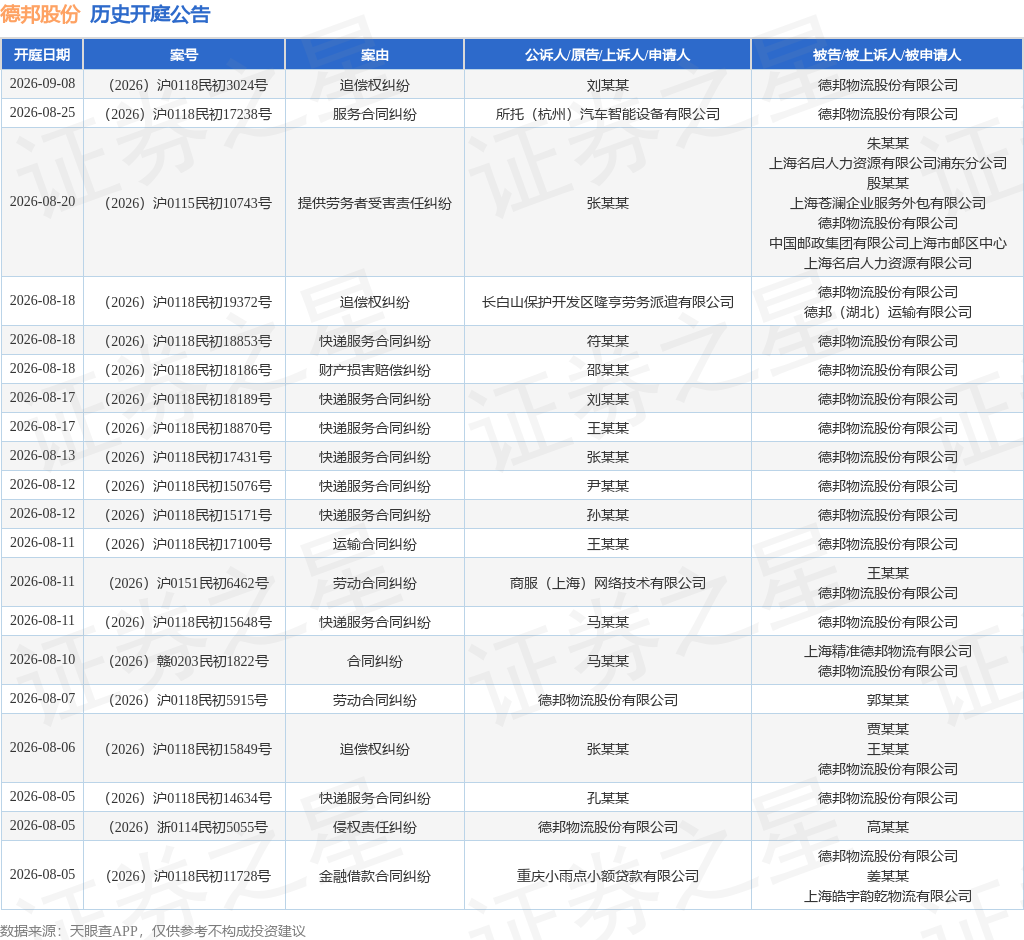This screenshot has height=940, width=1024.
Task: Click plaintiff 重庆小雨点小额贷款有限公司
Action: [x=607, y=876]
